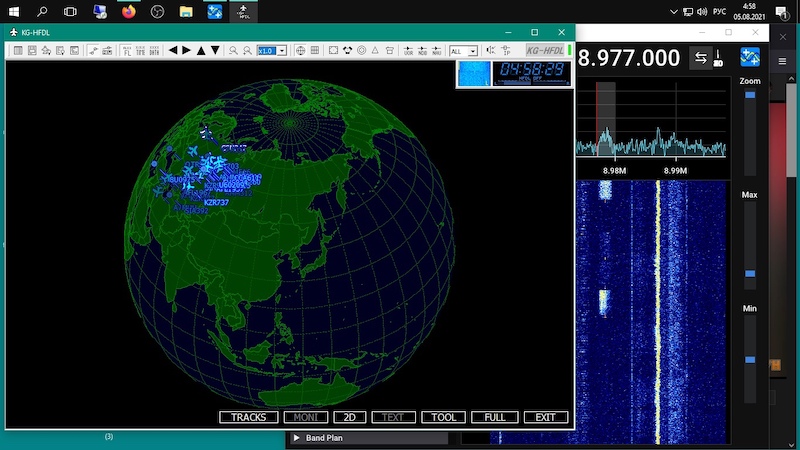
Task: Open the TOOL menu at bottom
Action: [x=443, y=417]
